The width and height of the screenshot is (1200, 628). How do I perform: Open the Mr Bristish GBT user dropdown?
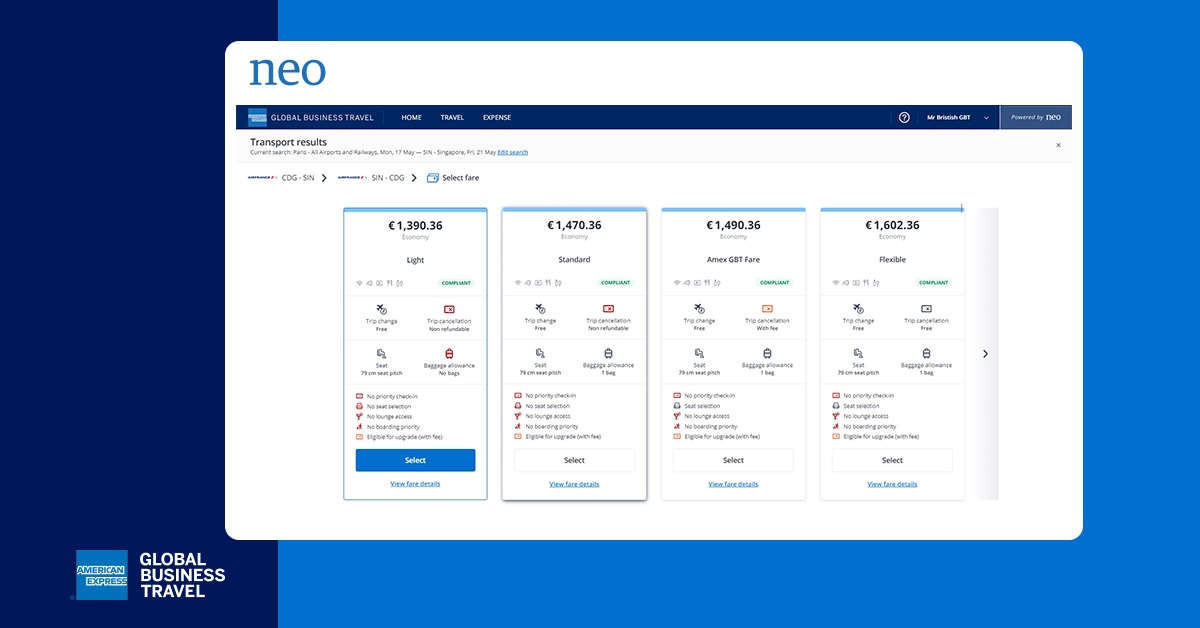(957, 117)
